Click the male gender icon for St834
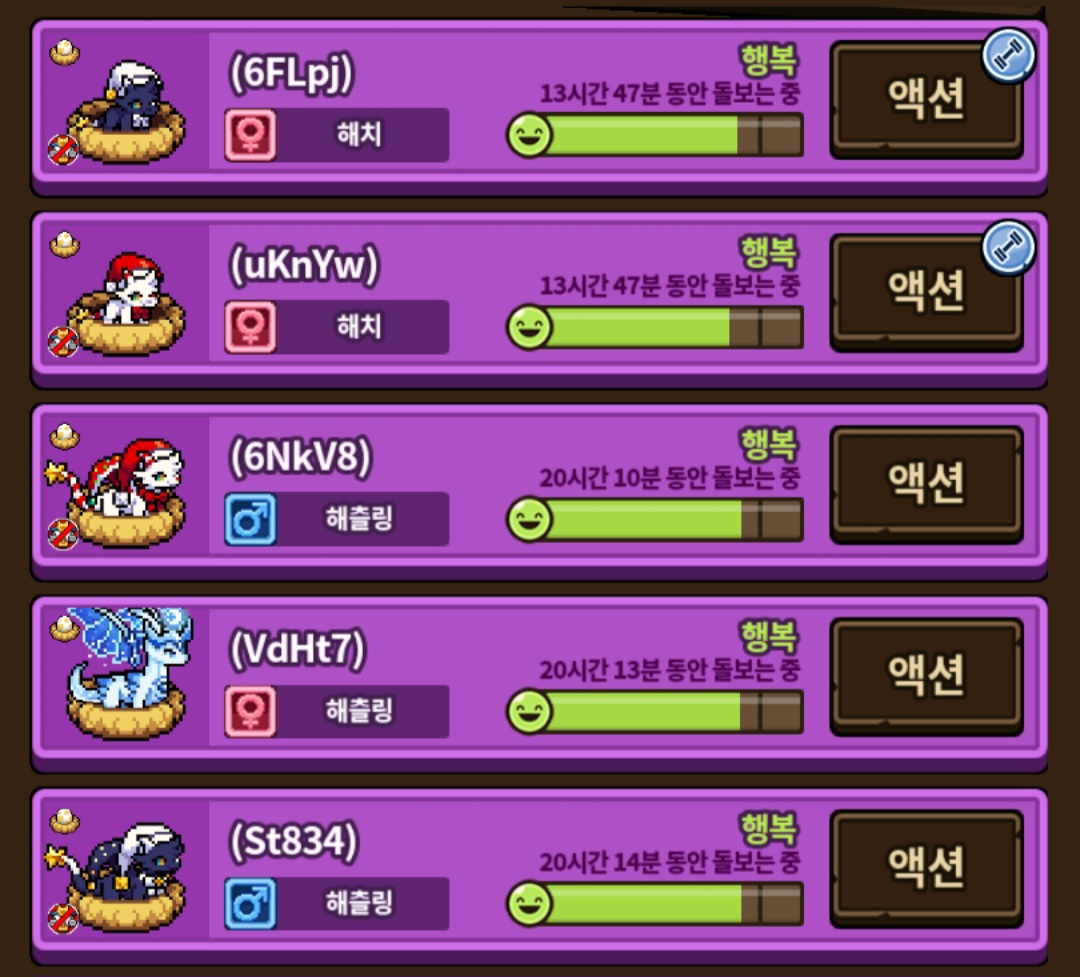 coord(250,904)
